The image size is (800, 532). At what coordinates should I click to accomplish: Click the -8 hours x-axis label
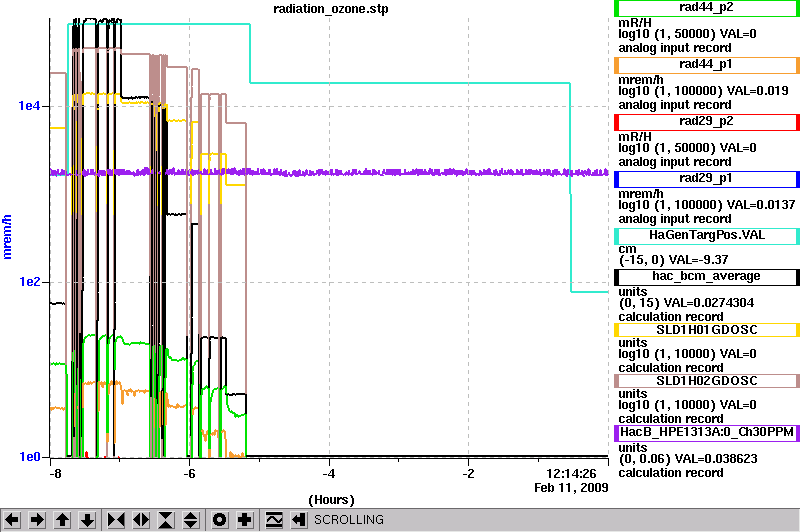pyautogui.click(x=55, y=474)
